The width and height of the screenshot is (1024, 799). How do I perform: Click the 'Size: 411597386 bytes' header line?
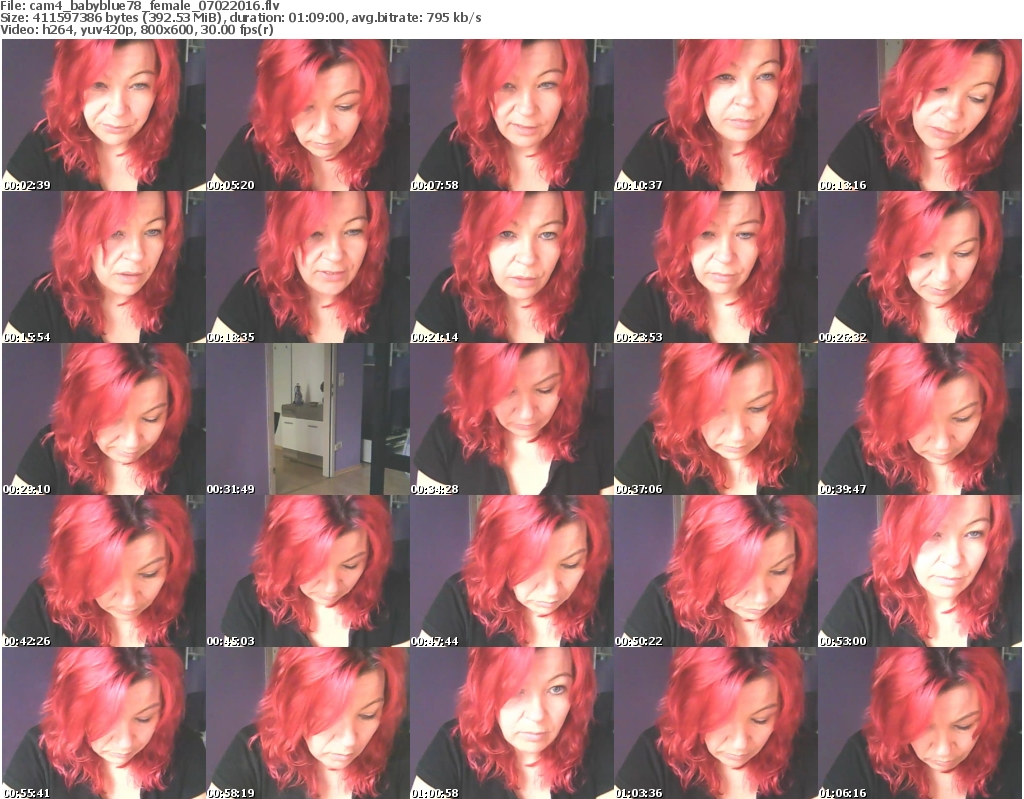point(240,18)
